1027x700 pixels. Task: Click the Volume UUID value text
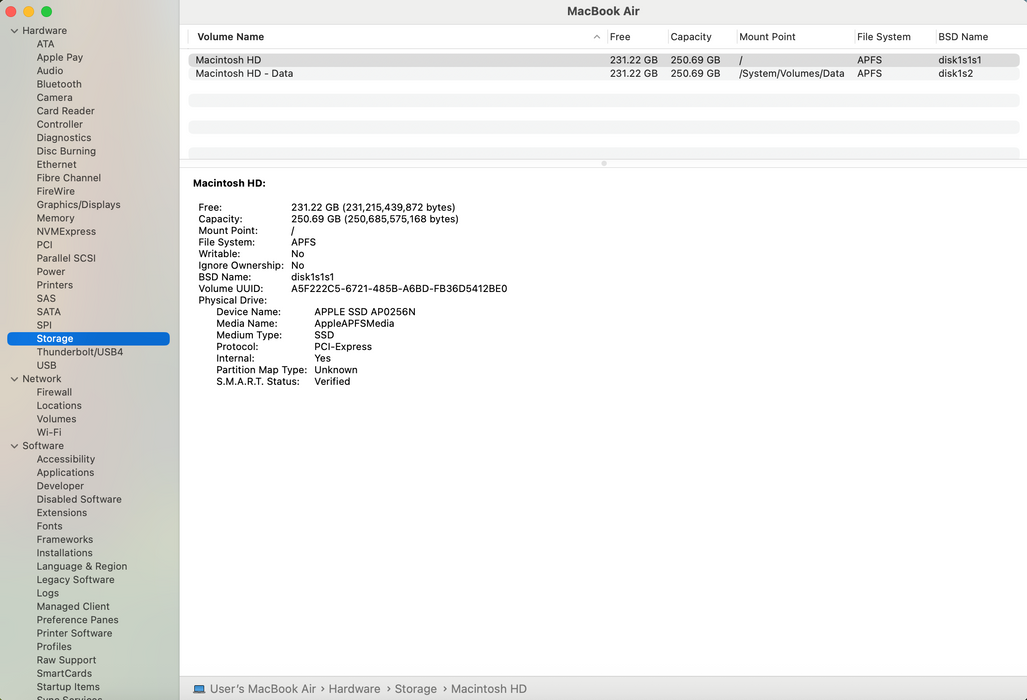(x=399, y=289)
